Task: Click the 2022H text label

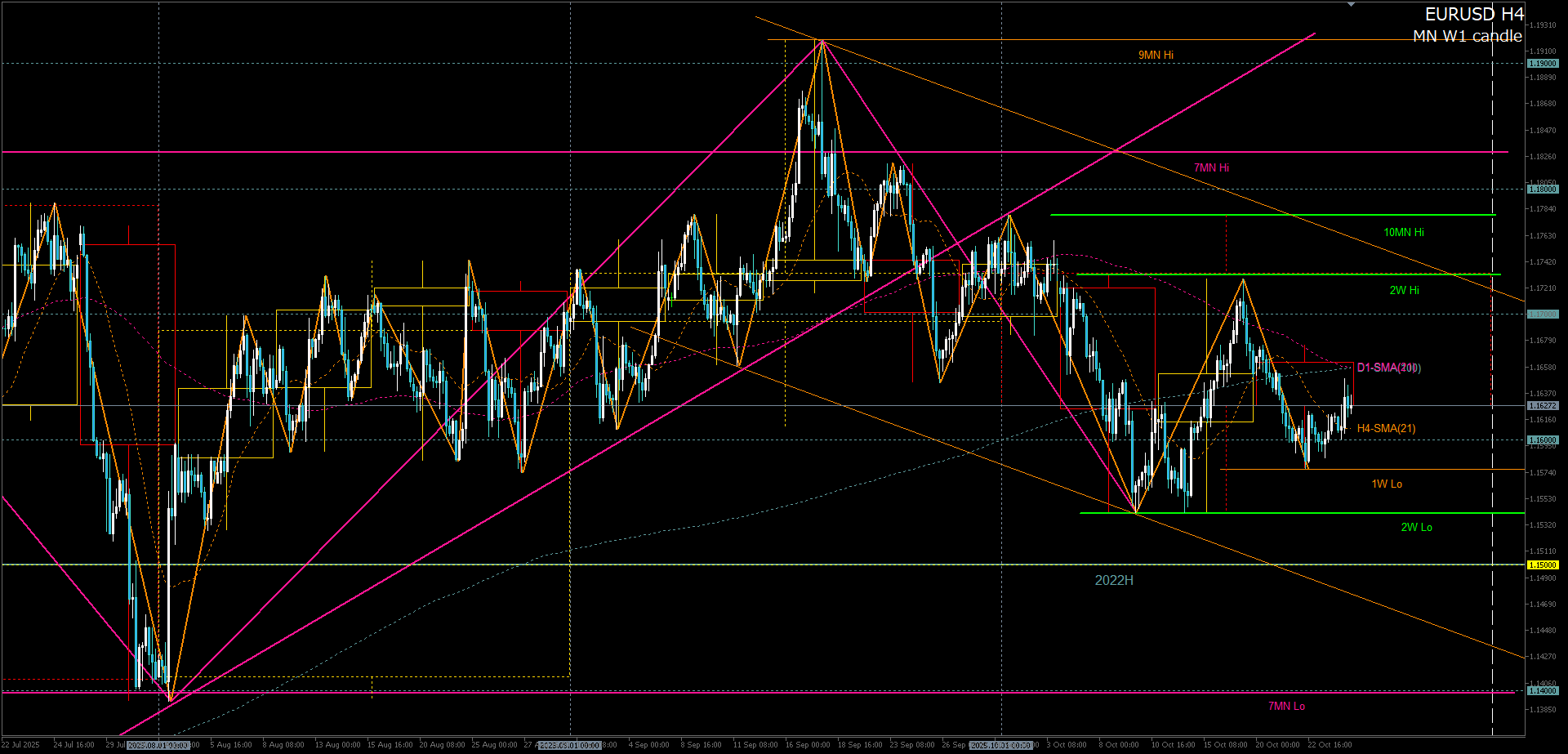Action: (1114, 580)
